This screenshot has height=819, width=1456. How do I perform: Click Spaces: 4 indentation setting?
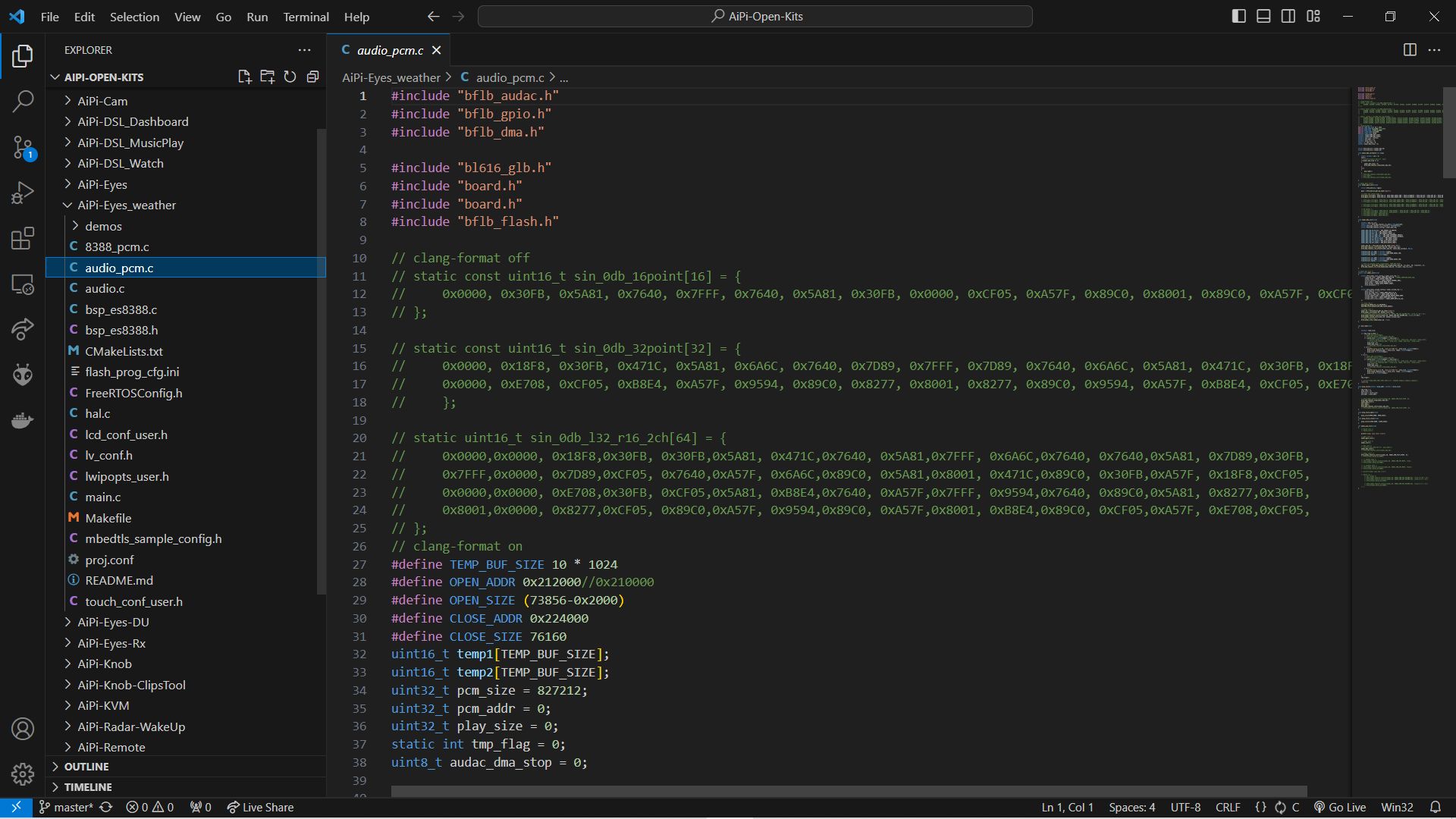click(1131, 807)
